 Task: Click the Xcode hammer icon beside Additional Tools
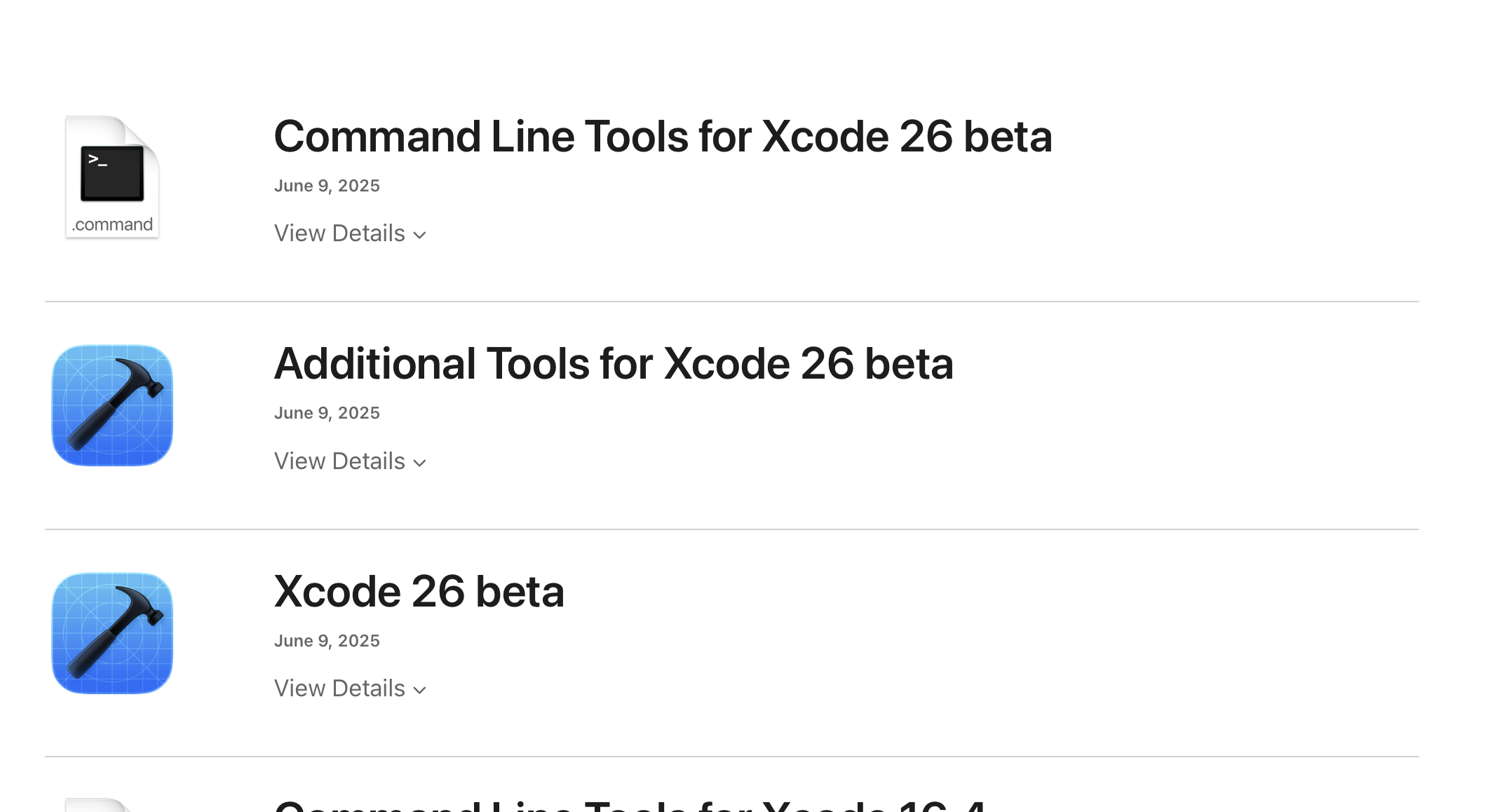point(112,405)
